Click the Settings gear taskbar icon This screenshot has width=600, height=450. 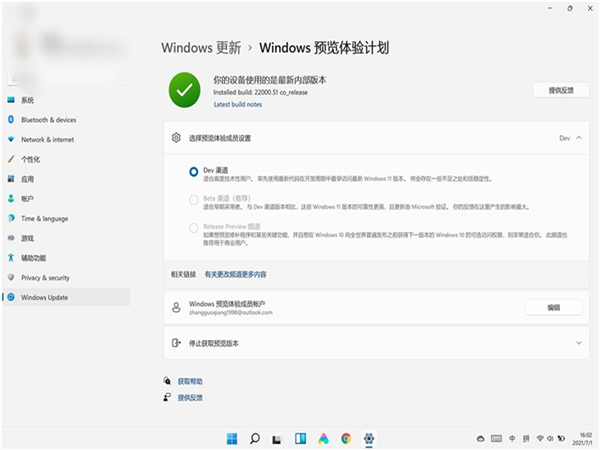point(369,438)
